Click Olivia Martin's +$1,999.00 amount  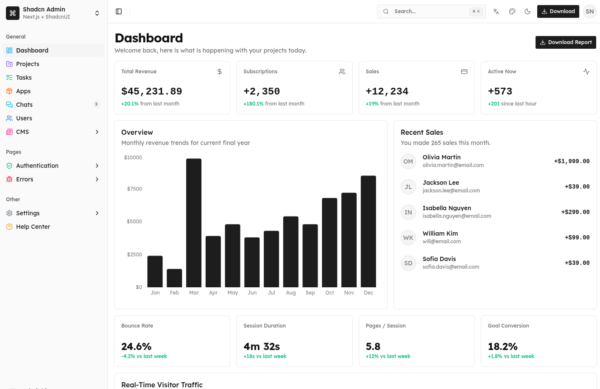[x=572, y=161]
